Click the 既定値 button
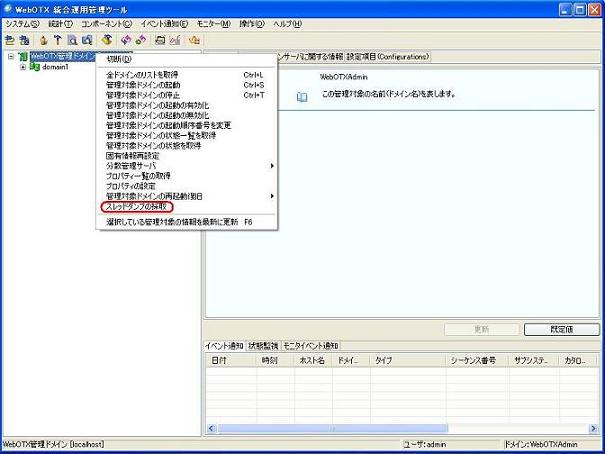Viewport: 605px width, 454px height. coord(561,329)
